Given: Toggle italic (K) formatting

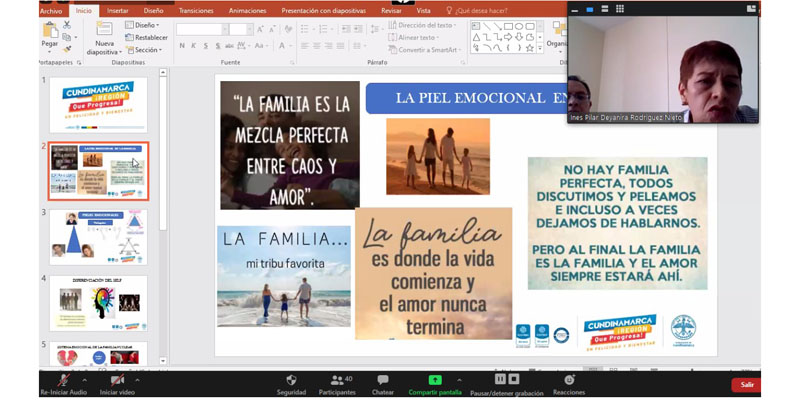Looking at the screenshot, I should [x=194, y=46].
